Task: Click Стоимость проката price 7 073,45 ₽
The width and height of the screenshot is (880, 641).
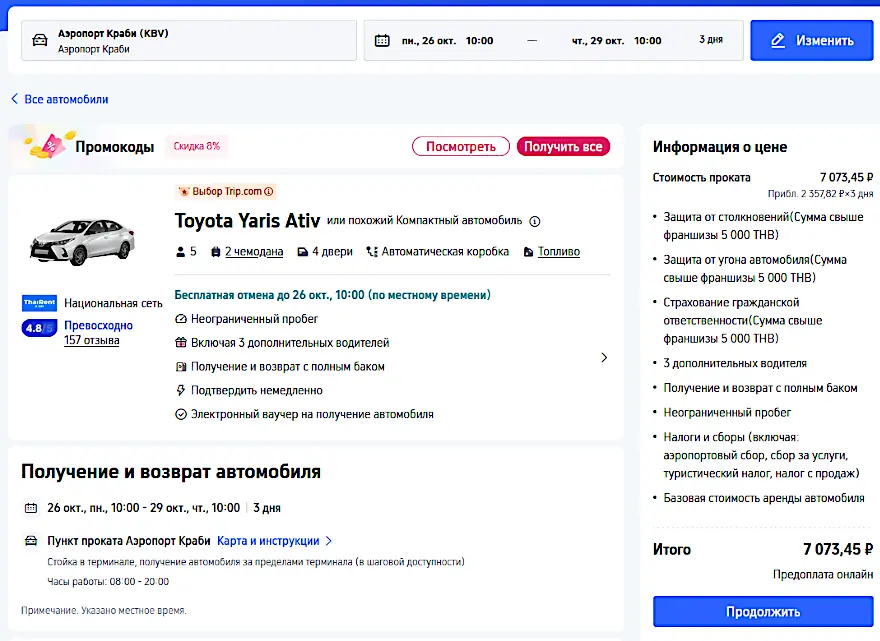Action: point(846,177)
